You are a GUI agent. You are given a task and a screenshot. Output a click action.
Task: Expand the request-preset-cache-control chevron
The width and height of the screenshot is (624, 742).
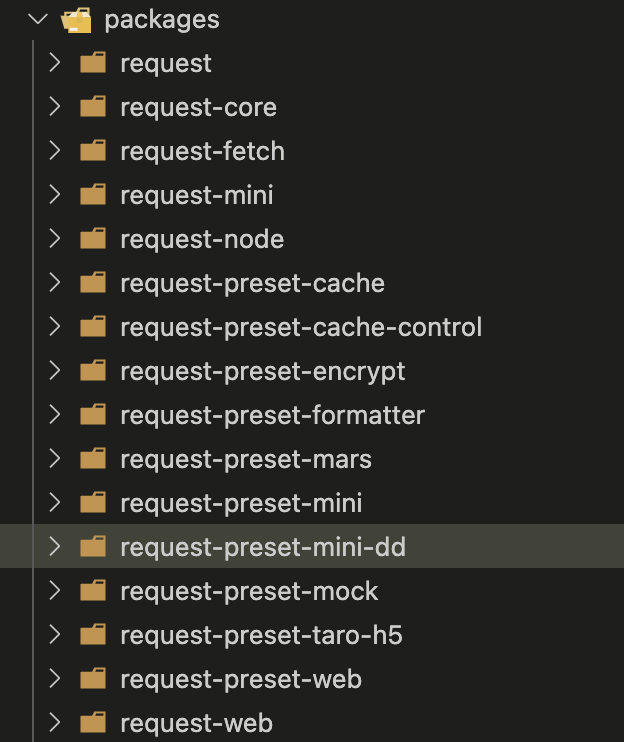(54, 327)
